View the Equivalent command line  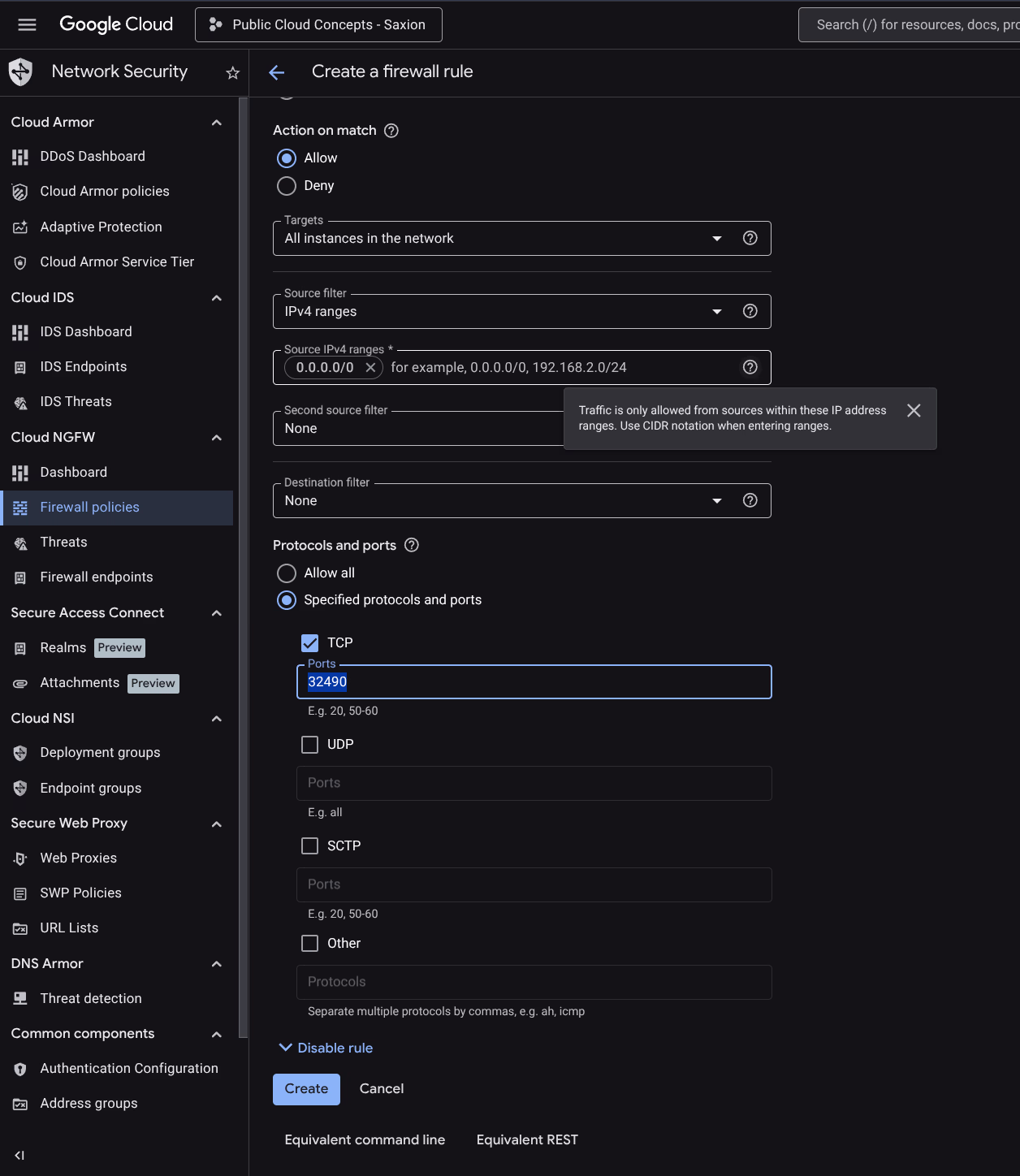[x=364, y=1139]
